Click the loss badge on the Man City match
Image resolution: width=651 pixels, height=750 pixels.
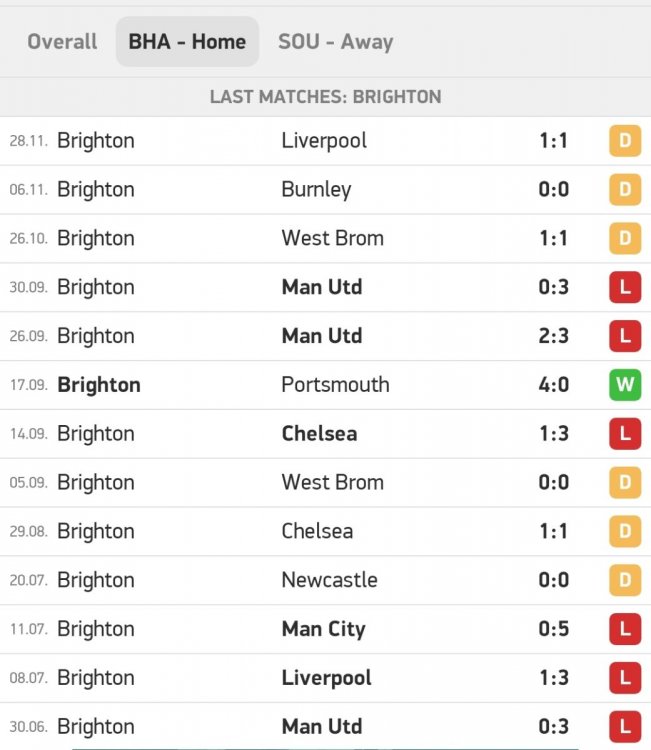(625, 630)
